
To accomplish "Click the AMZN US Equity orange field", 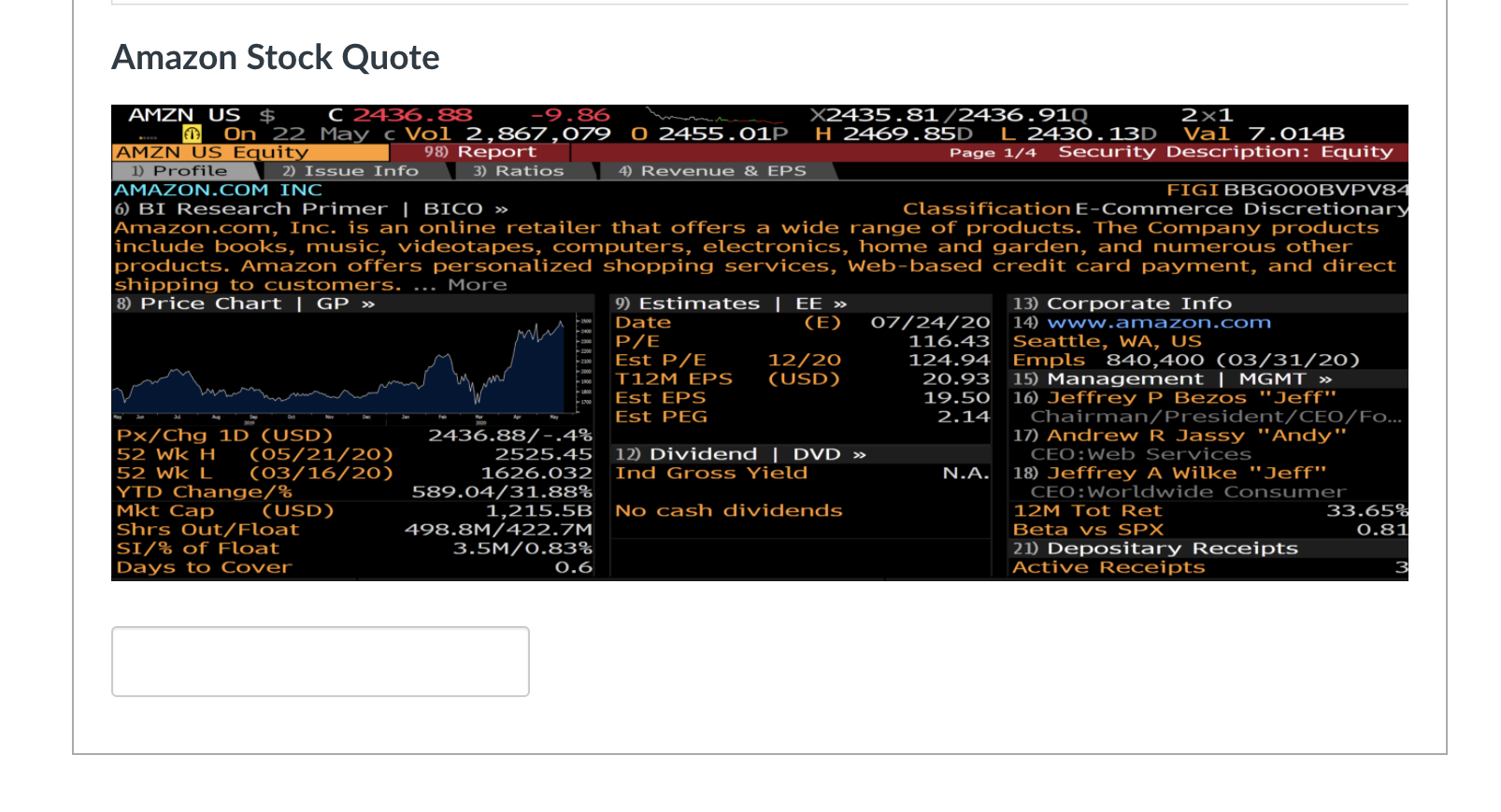I will point(250,152).
